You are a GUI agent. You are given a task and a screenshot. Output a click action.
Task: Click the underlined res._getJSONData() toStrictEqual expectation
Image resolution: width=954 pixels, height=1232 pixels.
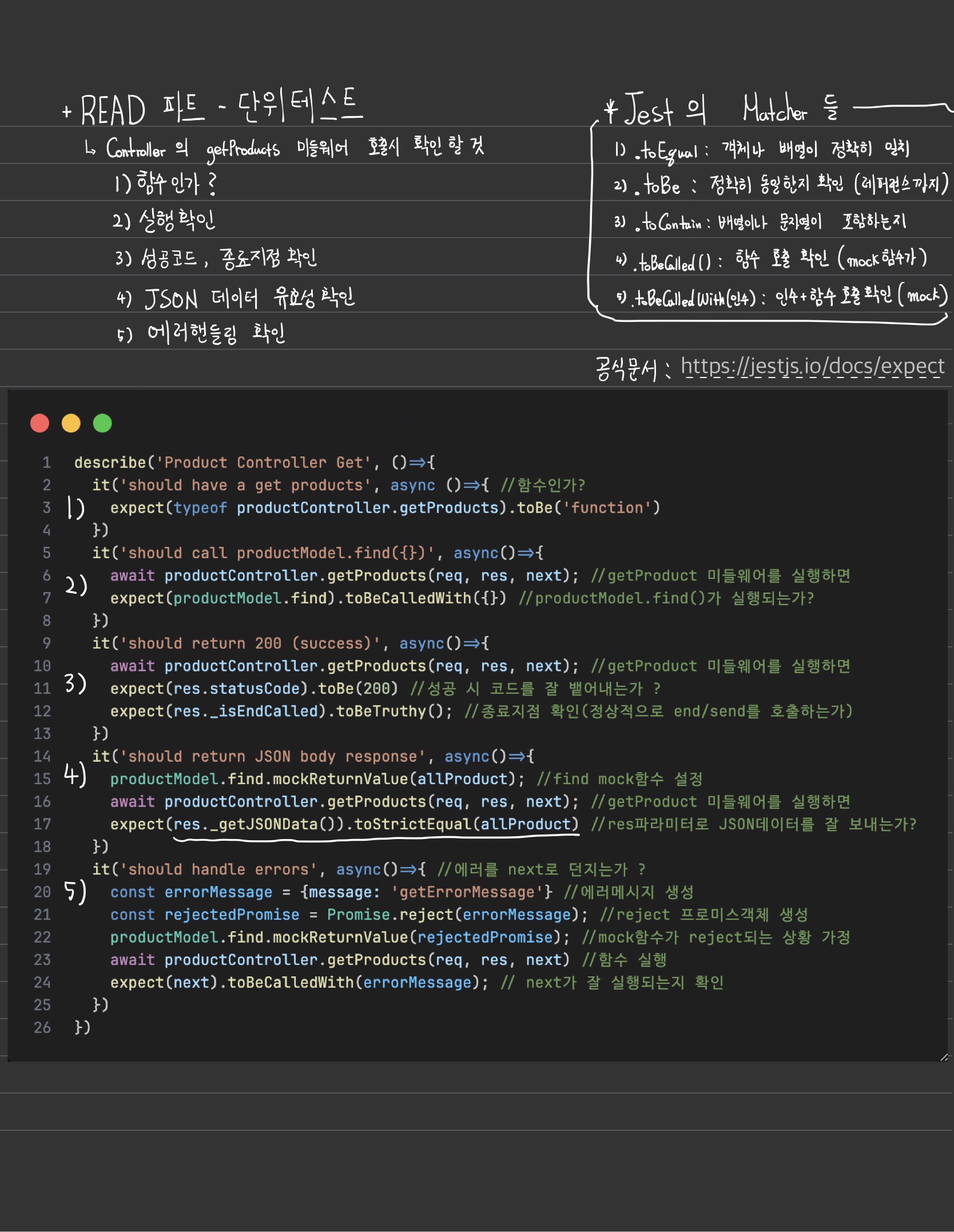click(x=344, y=824)
